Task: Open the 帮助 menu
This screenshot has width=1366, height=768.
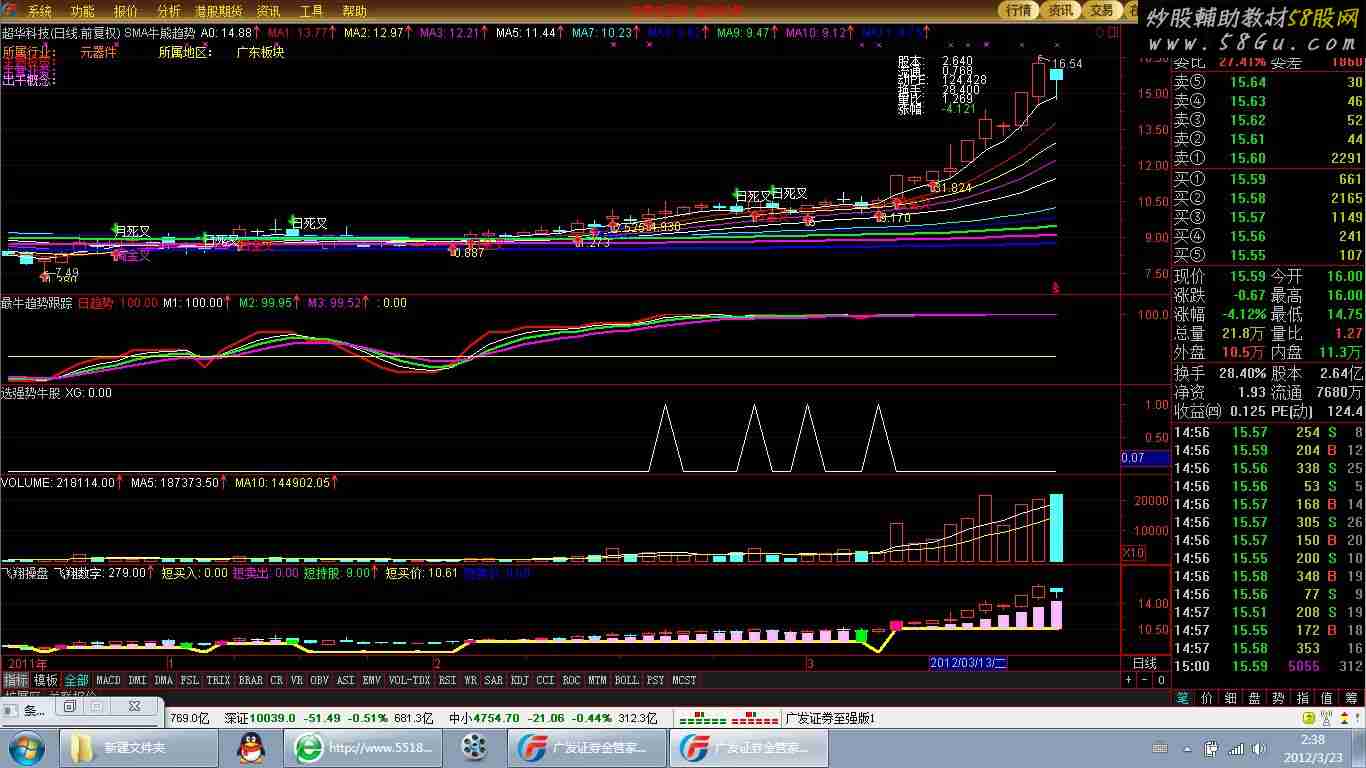Action: coord(355,11)
